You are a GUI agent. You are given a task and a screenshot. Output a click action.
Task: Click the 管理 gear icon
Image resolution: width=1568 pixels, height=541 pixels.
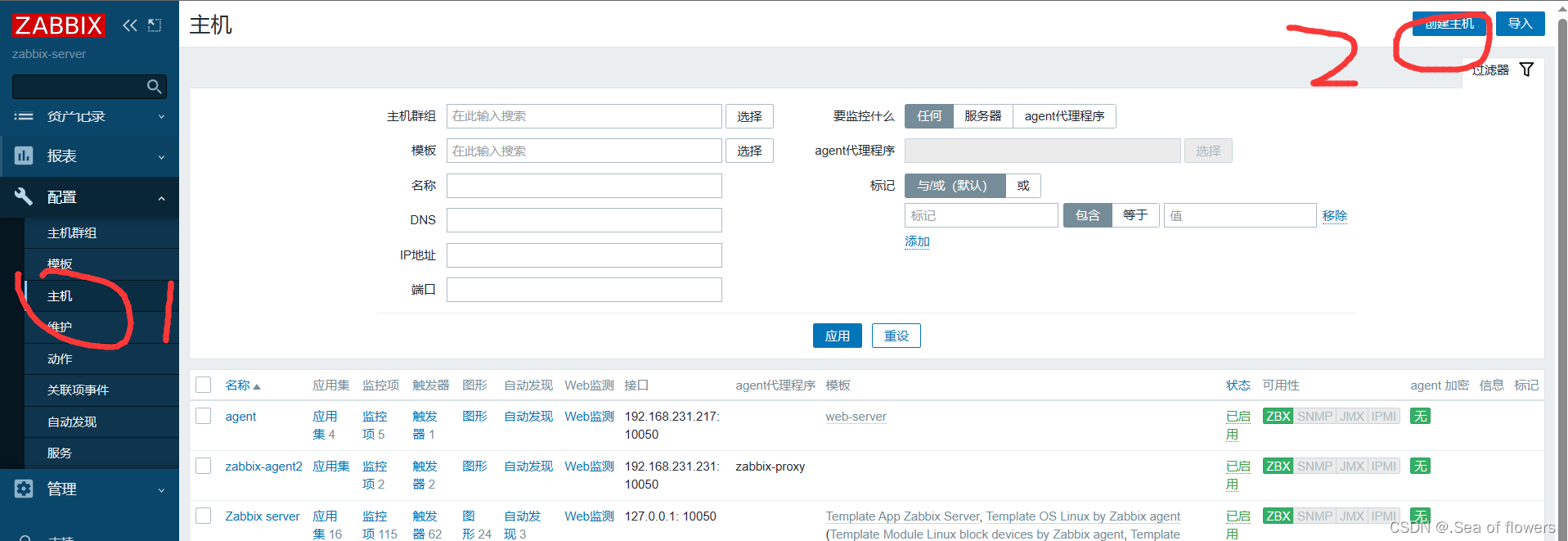point(24,489)
